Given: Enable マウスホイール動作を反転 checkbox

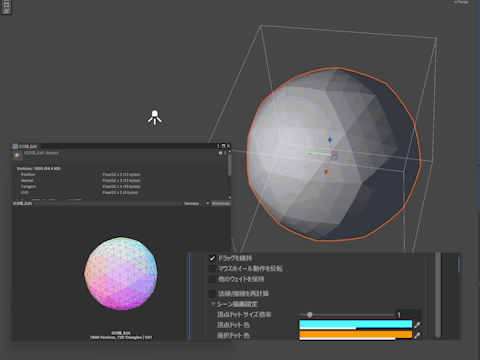Looking at the screenshot, I should pyautogui.click(x=212, y=269).
